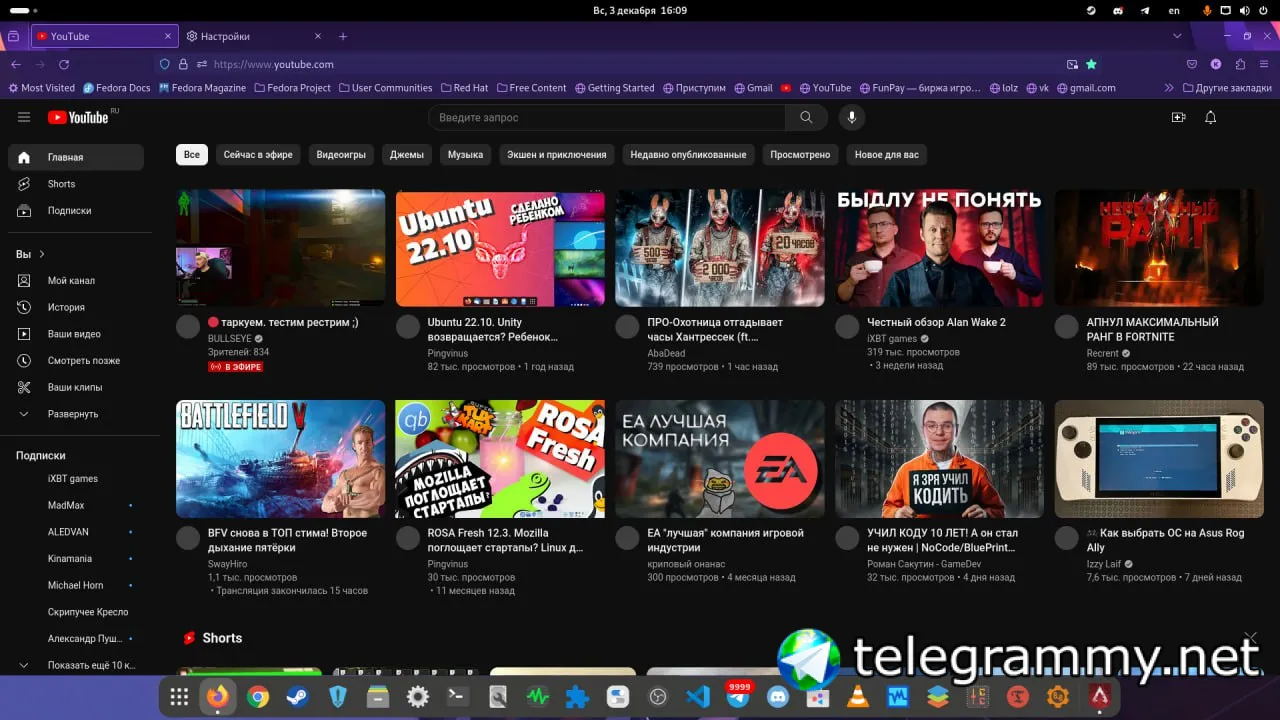Reload the page in Firefox
Viewport: 1280px width, 720px height.
[64, 64]
